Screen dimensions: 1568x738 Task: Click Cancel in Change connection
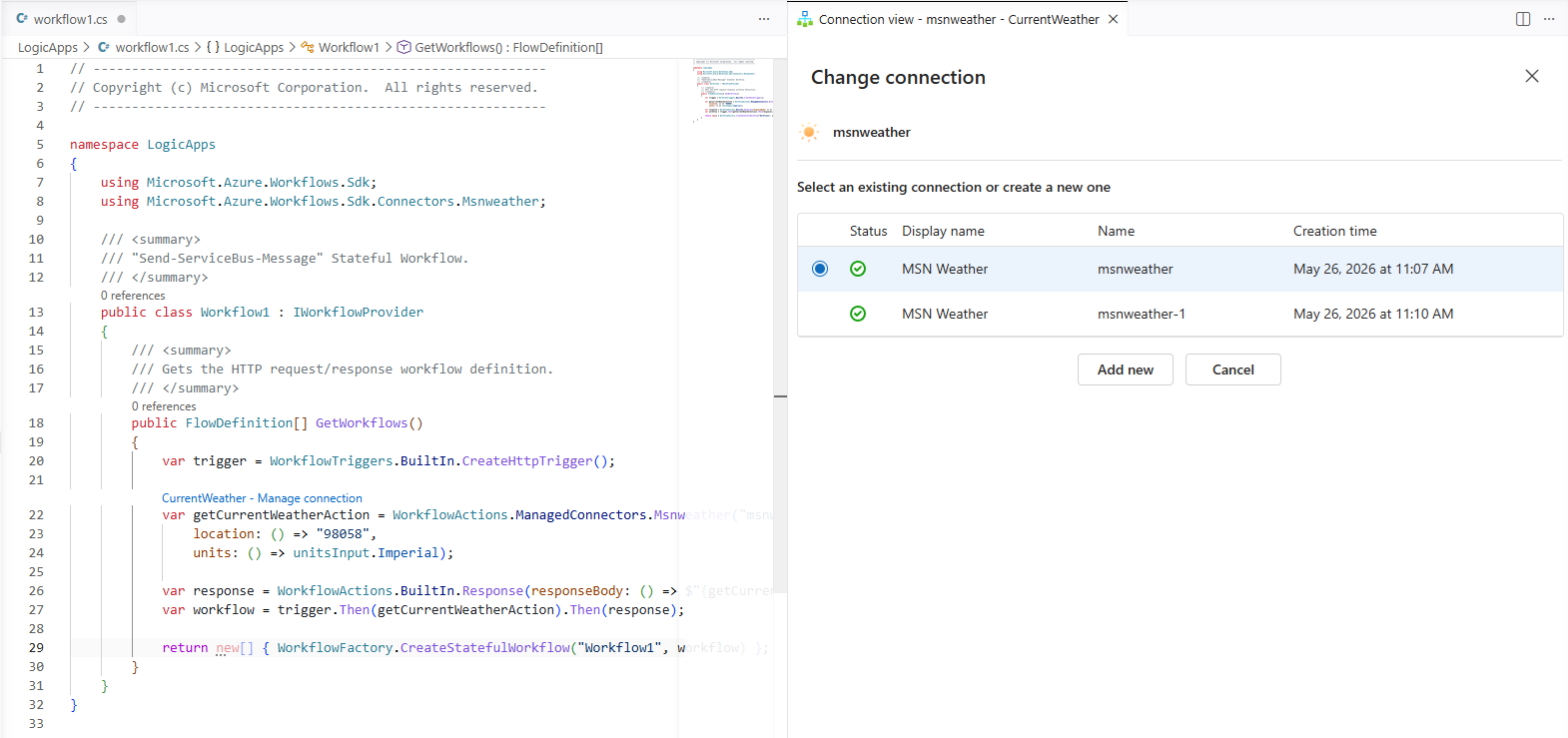(x=1233, y=369)
